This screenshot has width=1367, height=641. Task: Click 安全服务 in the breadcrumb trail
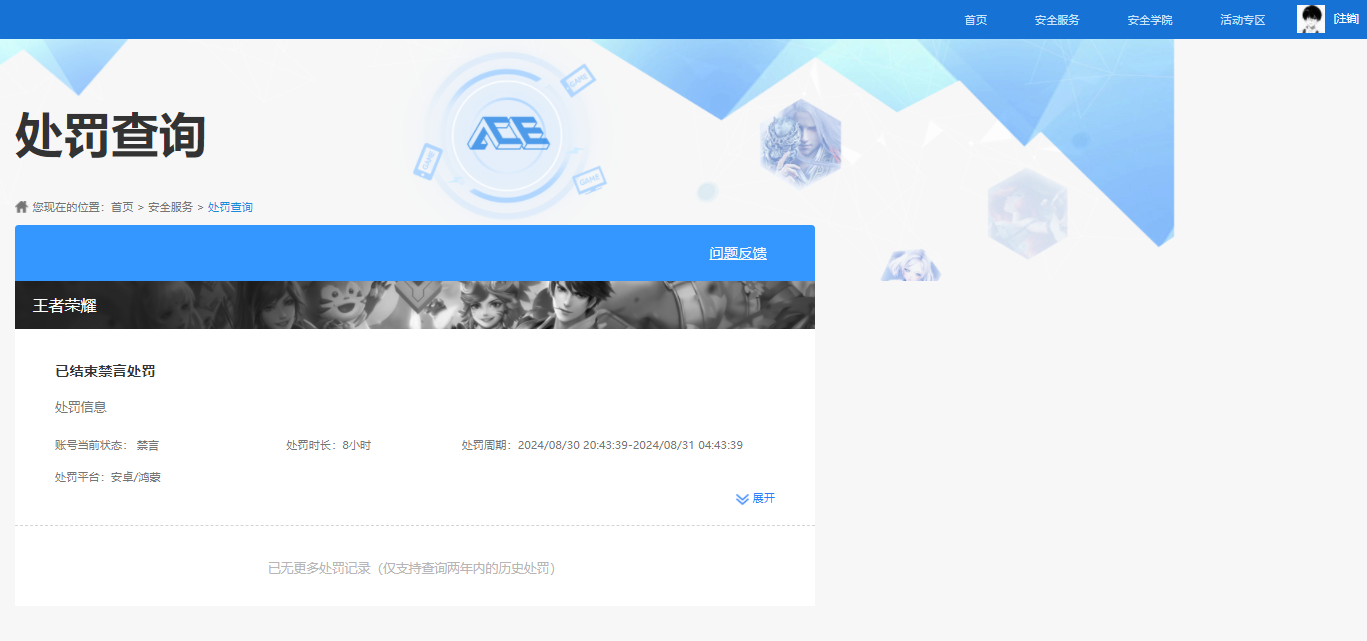click(x=170, y=207)
